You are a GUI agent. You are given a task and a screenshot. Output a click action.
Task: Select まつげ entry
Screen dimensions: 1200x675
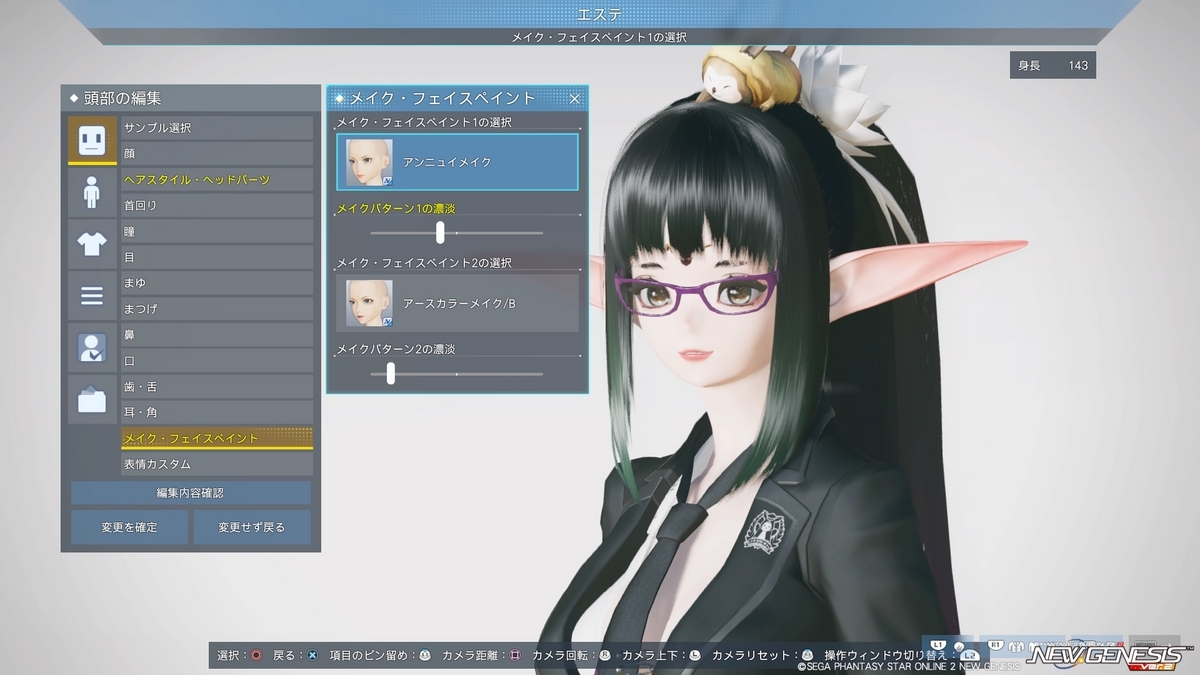[217, 309]
